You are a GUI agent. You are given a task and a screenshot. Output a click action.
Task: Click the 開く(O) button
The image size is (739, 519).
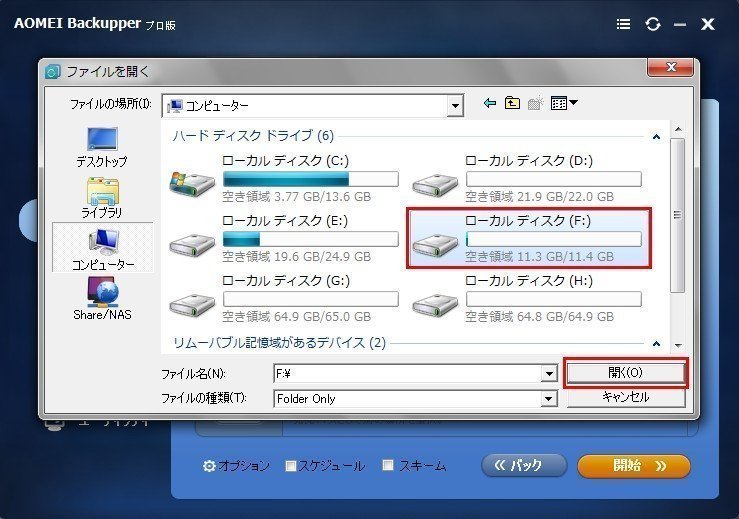(x=625, y=373)
